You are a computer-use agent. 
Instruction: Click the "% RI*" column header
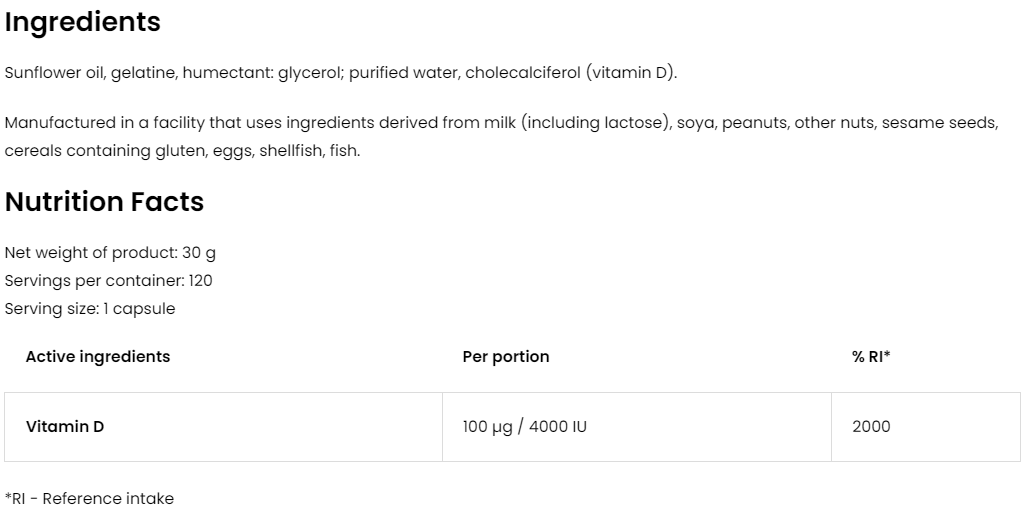[x=871, y=357]
